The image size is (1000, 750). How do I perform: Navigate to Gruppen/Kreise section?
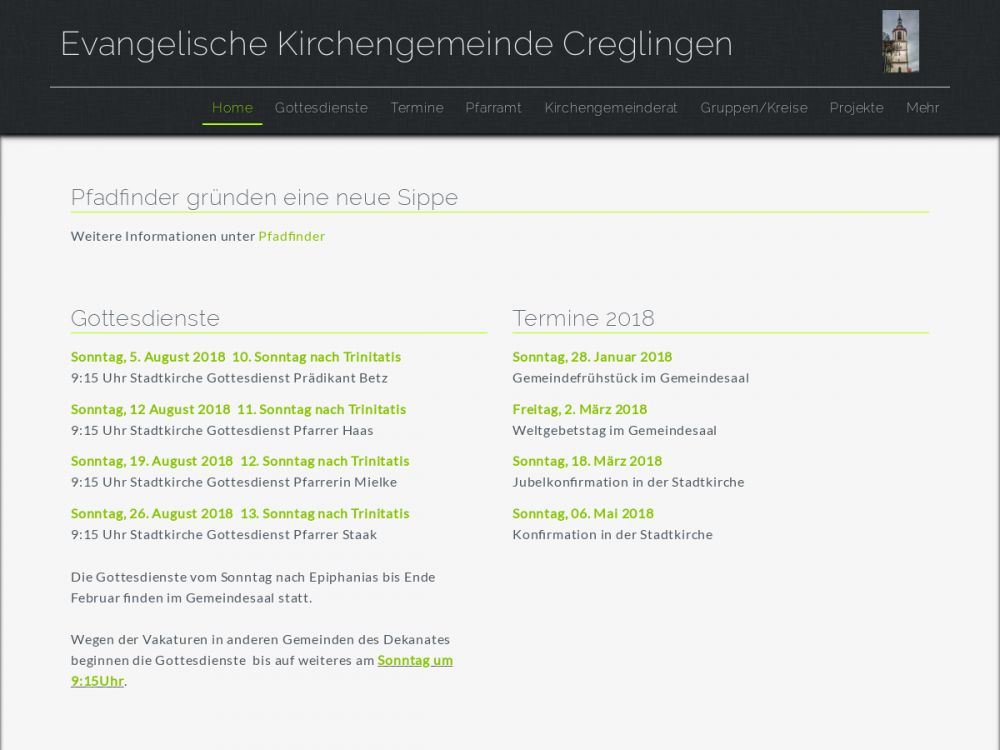click(x=754, y=108)
